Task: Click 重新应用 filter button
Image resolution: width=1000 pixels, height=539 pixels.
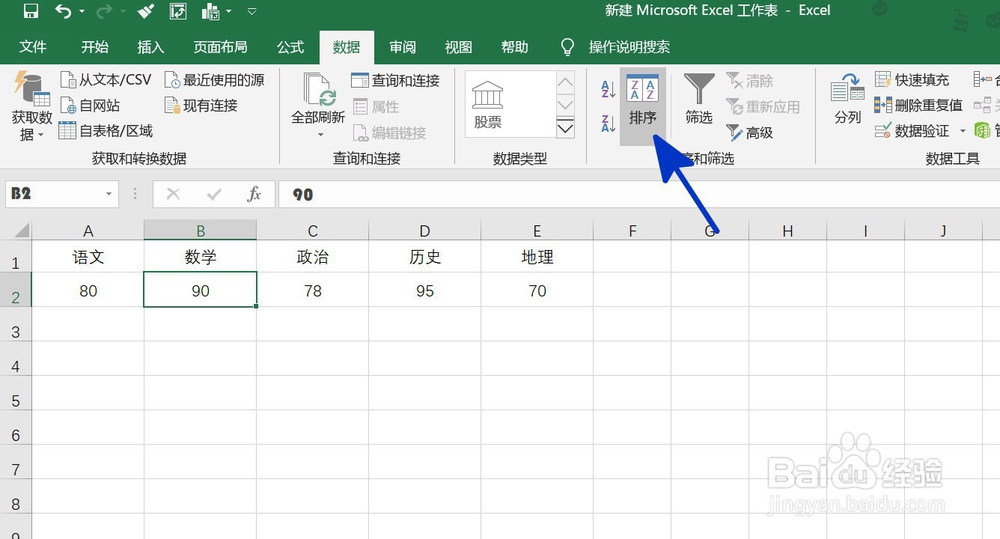Action: (x=763, y=107)
